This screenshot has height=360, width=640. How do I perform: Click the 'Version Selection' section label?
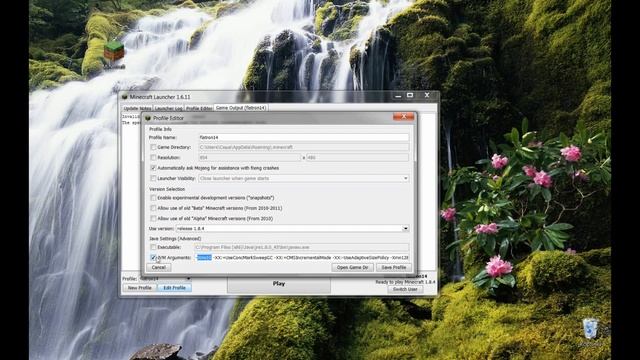(167, 189)
